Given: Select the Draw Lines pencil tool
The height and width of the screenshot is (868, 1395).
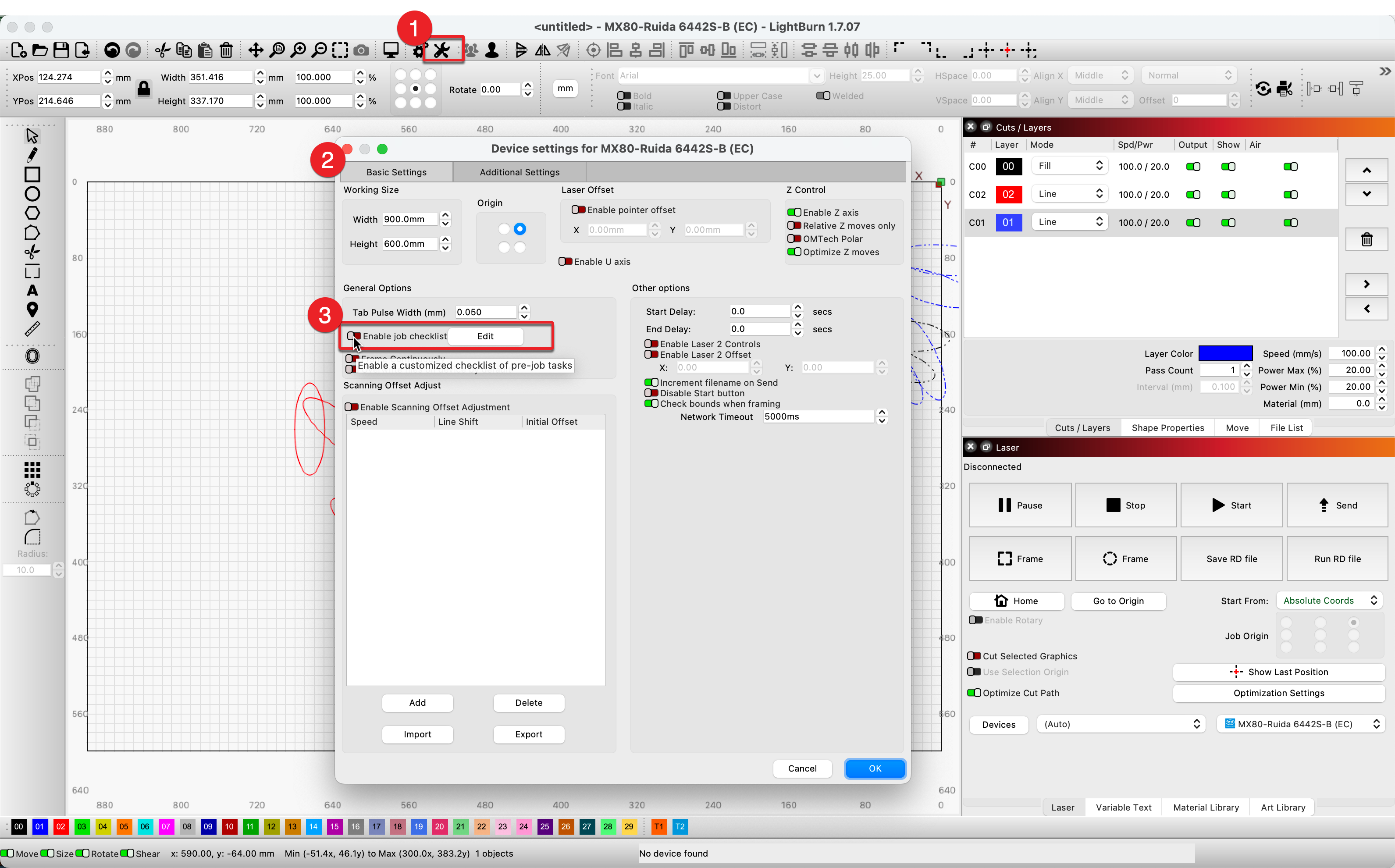Looking at the screenshot, I should pyautogui.click(x=32, y=155).
